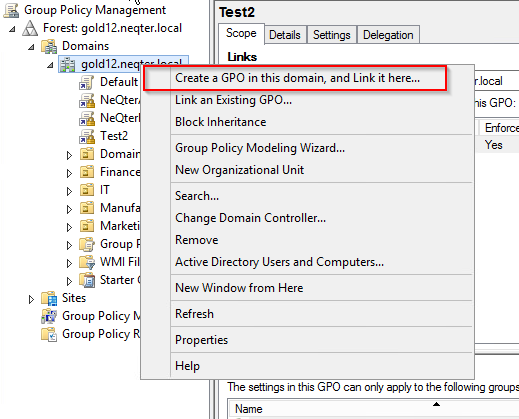Click the Yes cell under Enforced
This screenshot has width=519, height=419.
click(494, 145)
